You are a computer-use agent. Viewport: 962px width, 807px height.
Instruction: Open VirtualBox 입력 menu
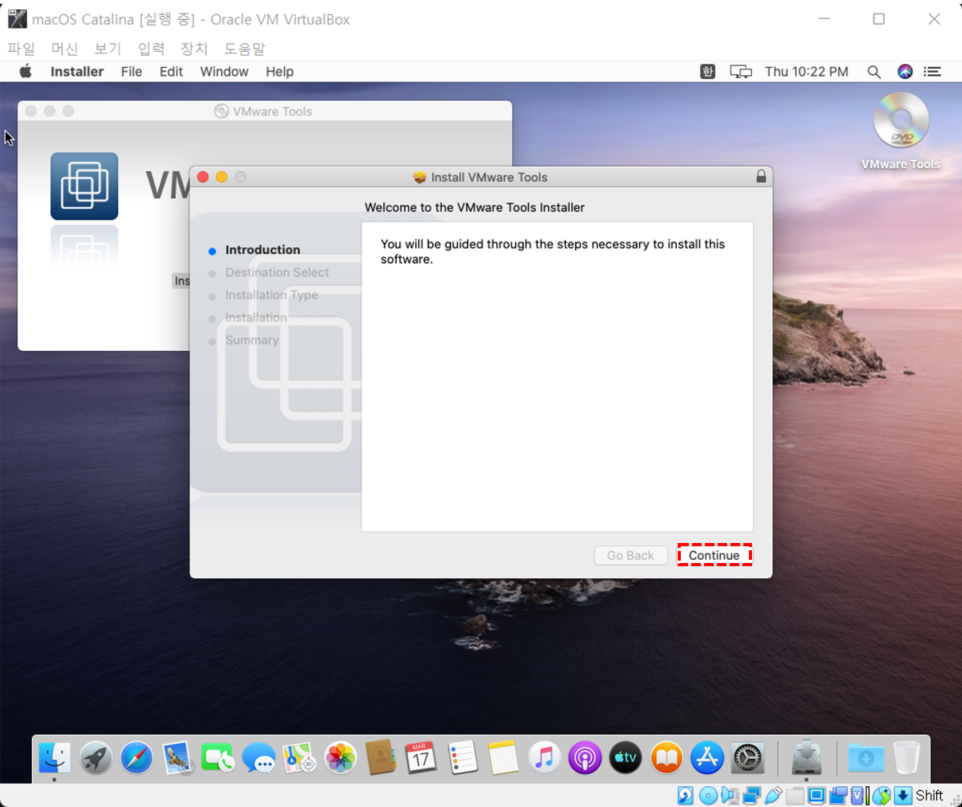click(x=151, y=48)
